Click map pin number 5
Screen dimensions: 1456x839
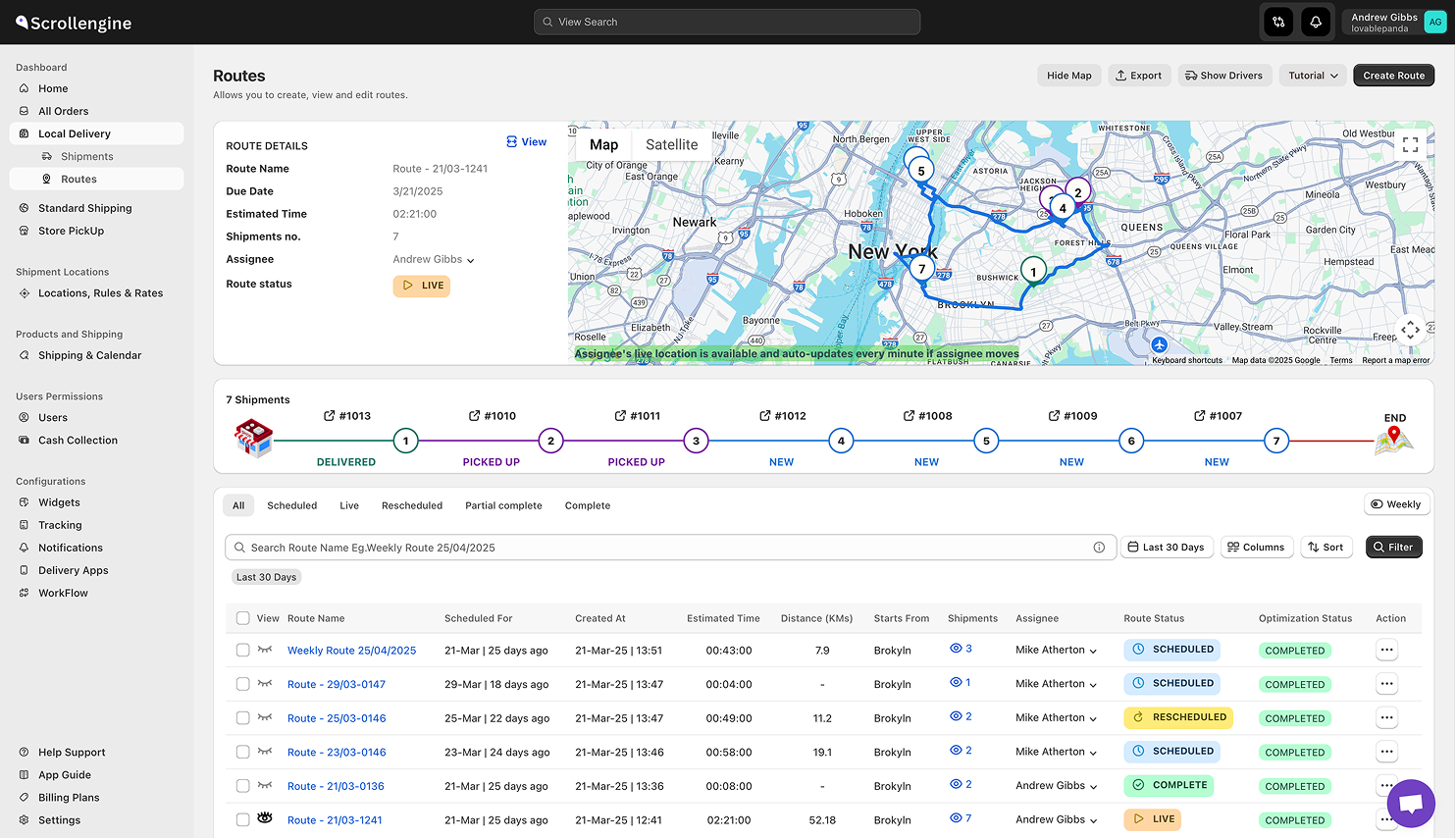coord(920,171)
